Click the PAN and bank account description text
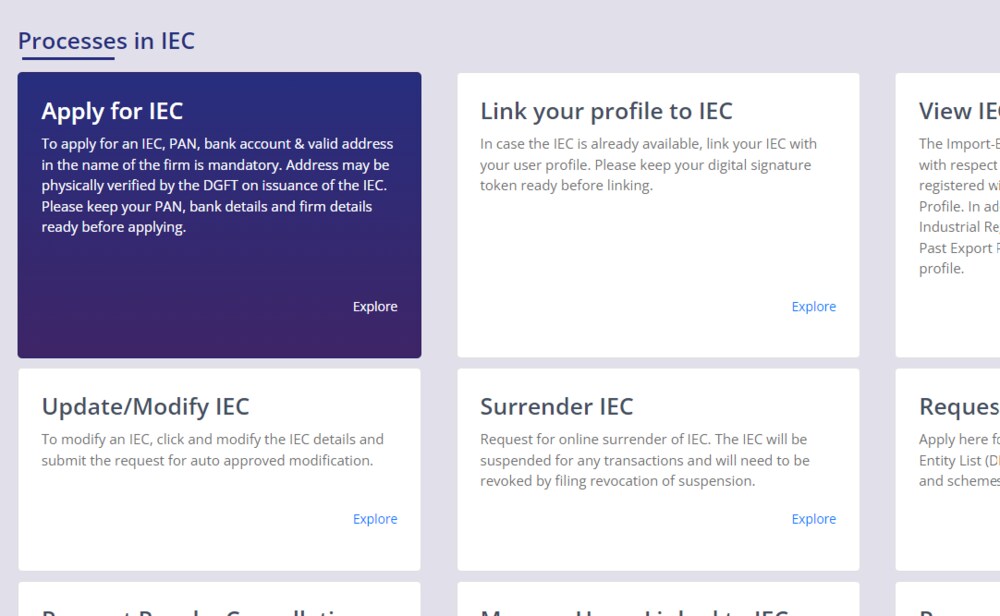The width and height of the screenshot is (1000, 616). pos(217,186)
